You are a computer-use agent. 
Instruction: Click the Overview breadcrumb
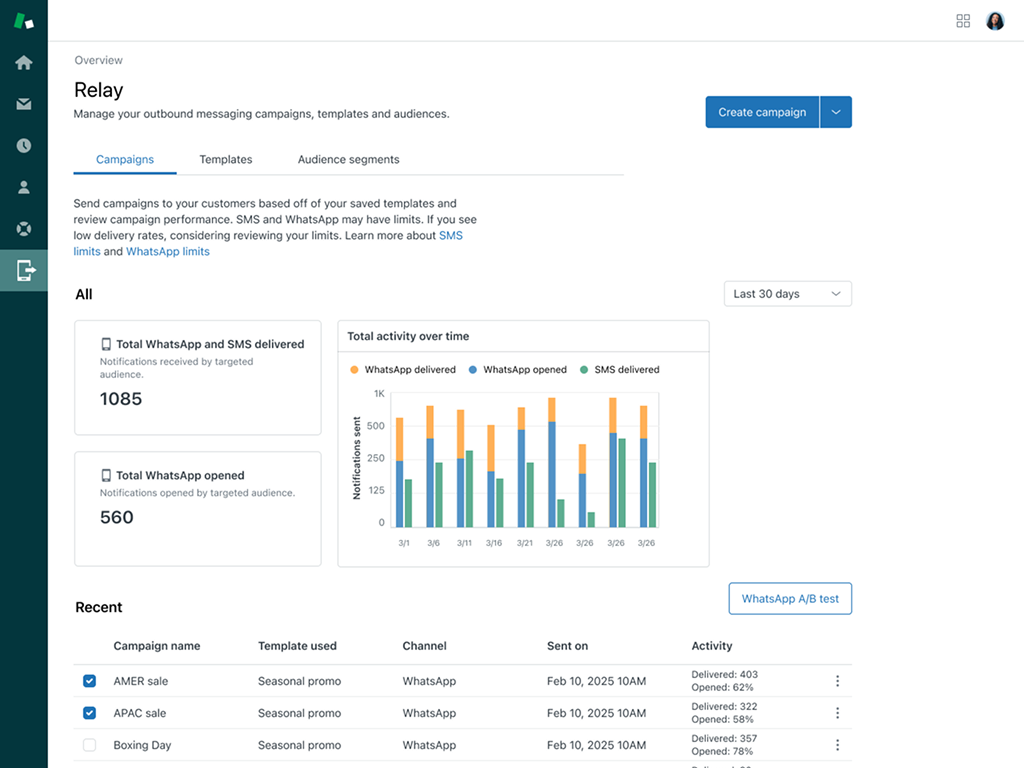point(99,61)
